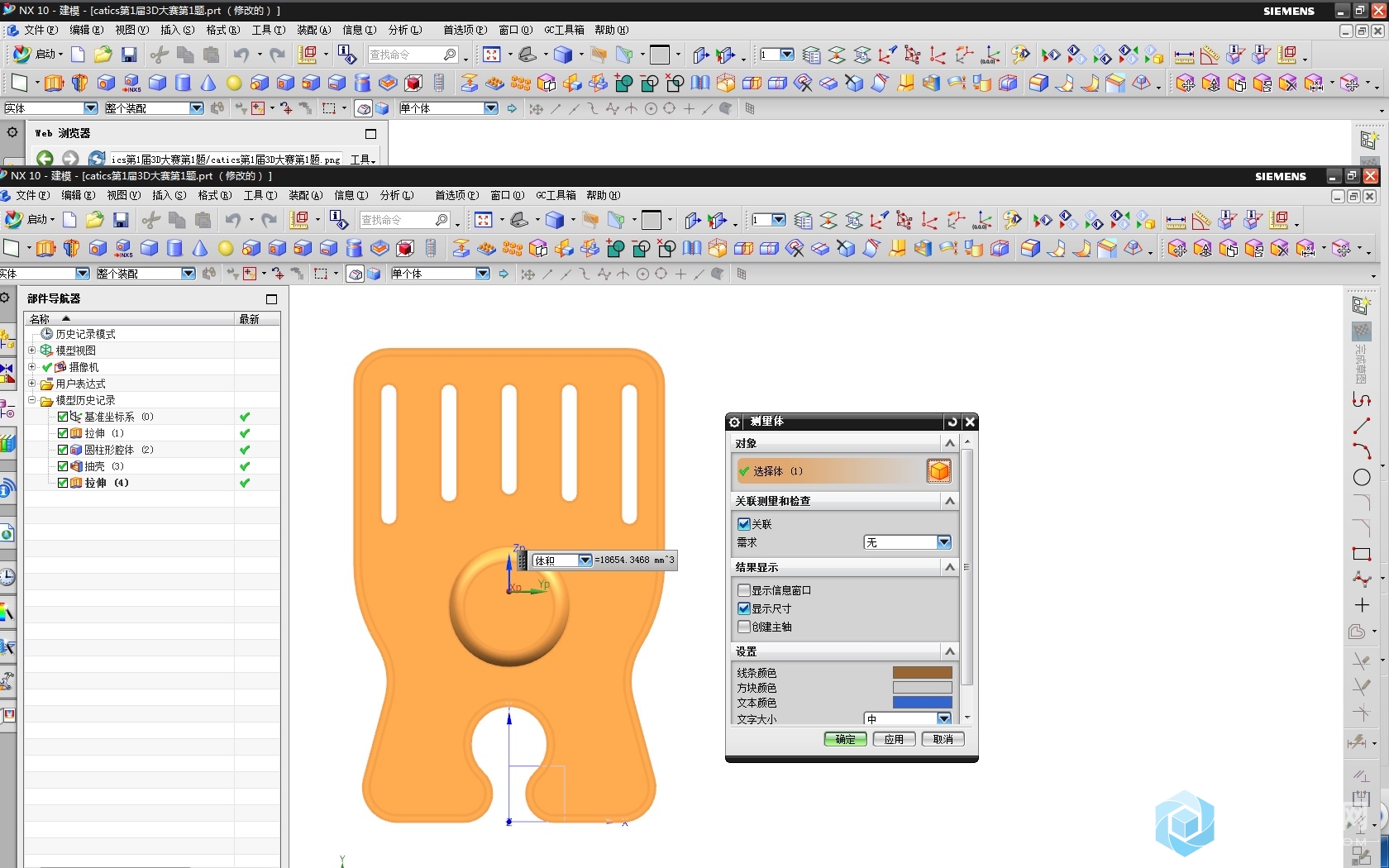This screenshot has height=868, width=1389.
Task: Click the 启动 start button in the front window
Action: (x=30, y=220)
